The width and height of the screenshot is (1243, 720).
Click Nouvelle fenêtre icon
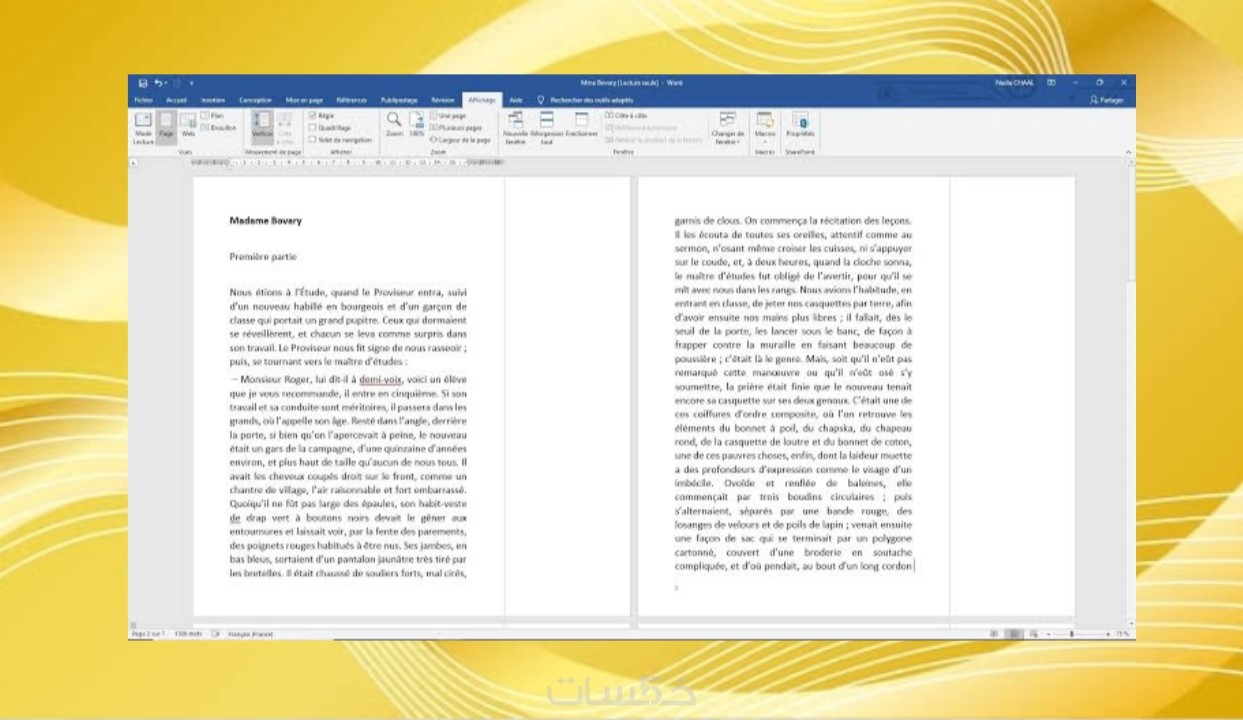coord(515,128)
